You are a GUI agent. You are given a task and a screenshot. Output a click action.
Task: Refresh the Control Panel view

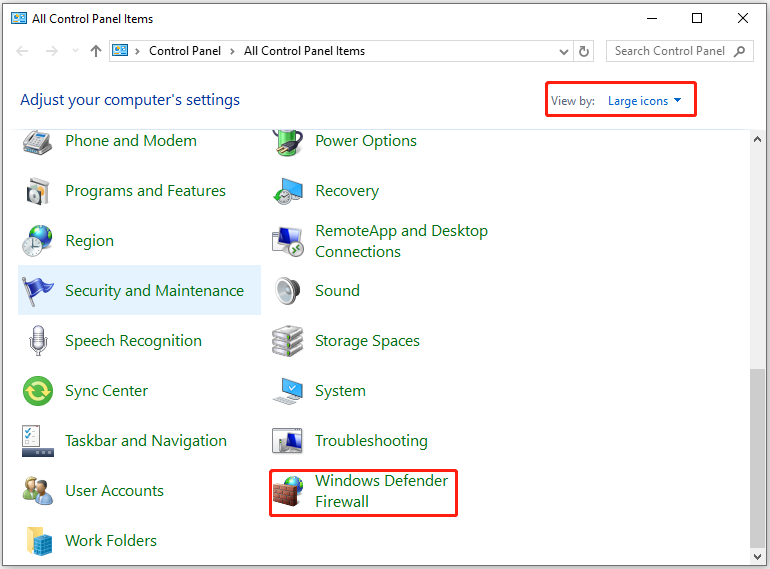point(583,51)
